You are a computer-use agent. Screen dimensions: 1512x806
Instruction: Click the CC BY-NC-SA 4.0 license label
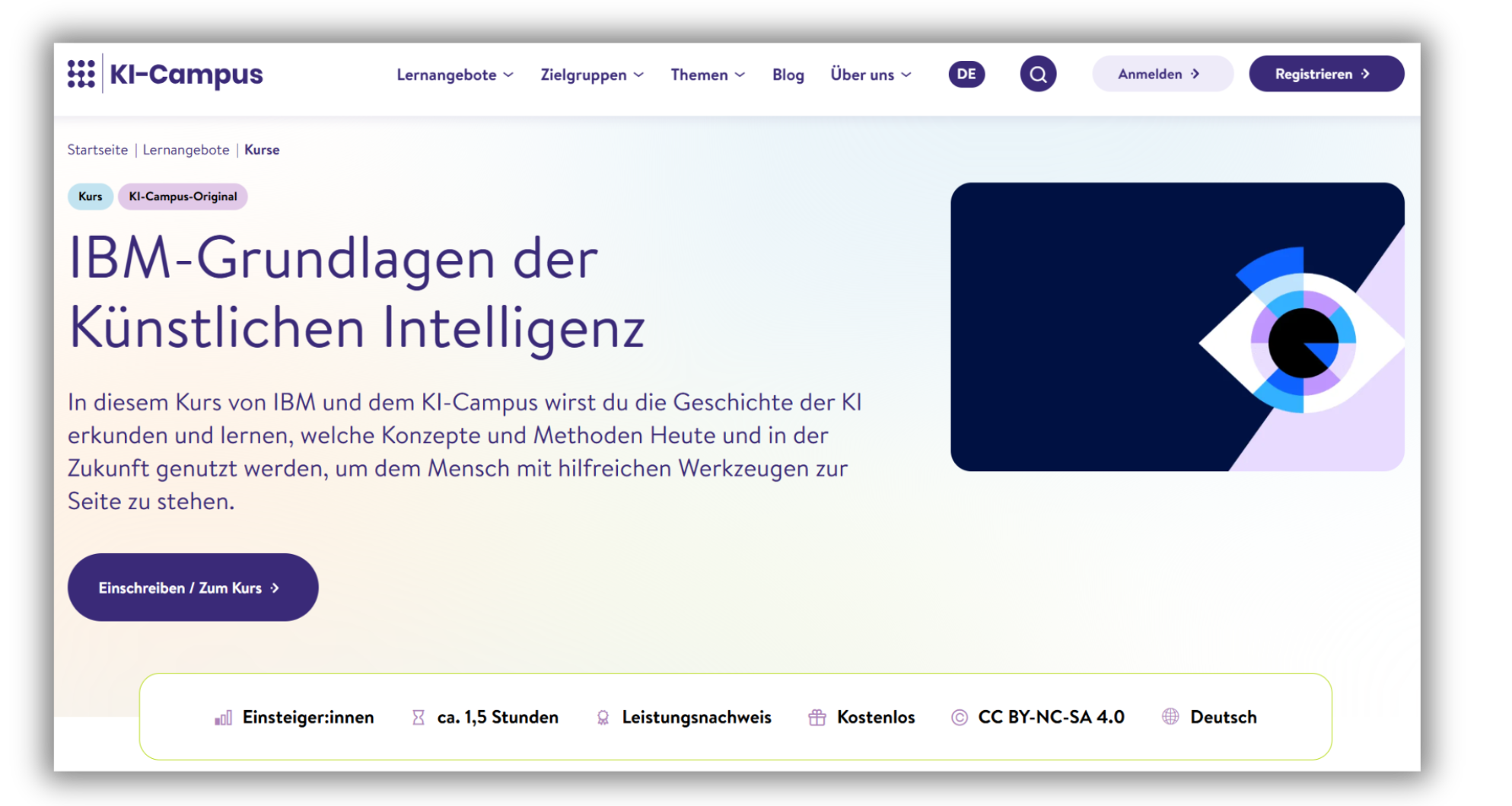point(1051,717)
